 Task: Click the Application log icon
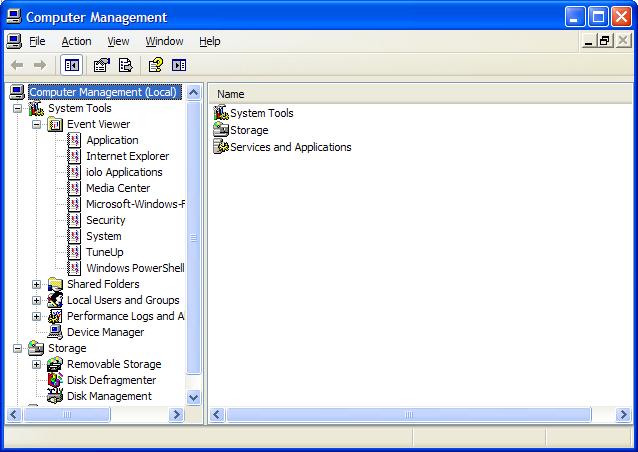coord(74,140)
